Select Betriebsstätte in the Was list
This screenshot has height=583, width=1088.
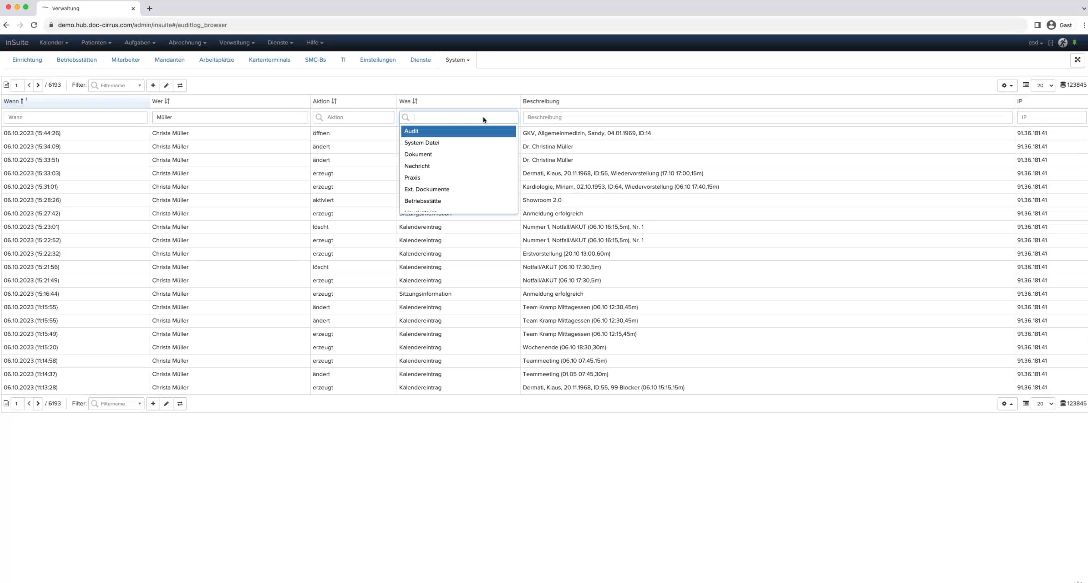point(458,201)
